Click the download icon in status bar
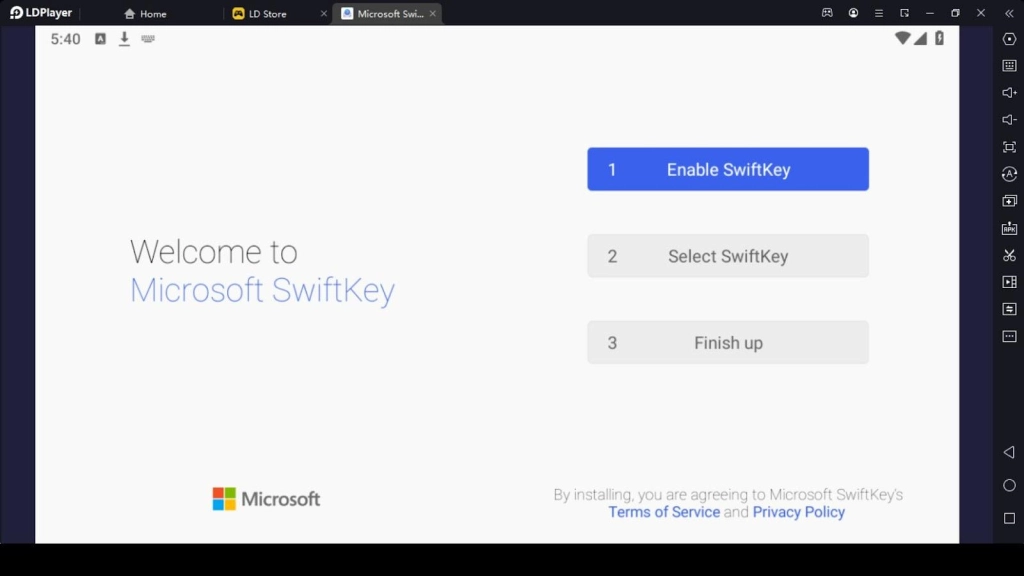 [x=124, y=39]
